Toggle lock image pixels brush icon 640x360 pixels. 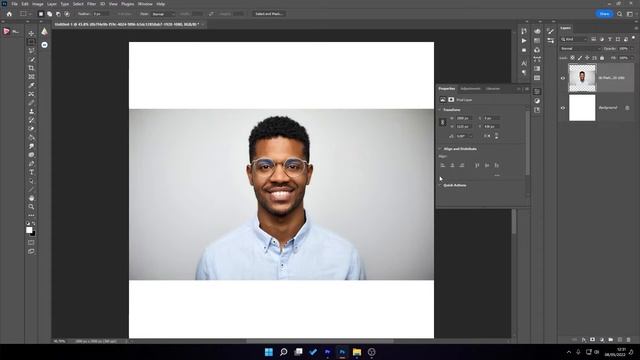(580, 58)
